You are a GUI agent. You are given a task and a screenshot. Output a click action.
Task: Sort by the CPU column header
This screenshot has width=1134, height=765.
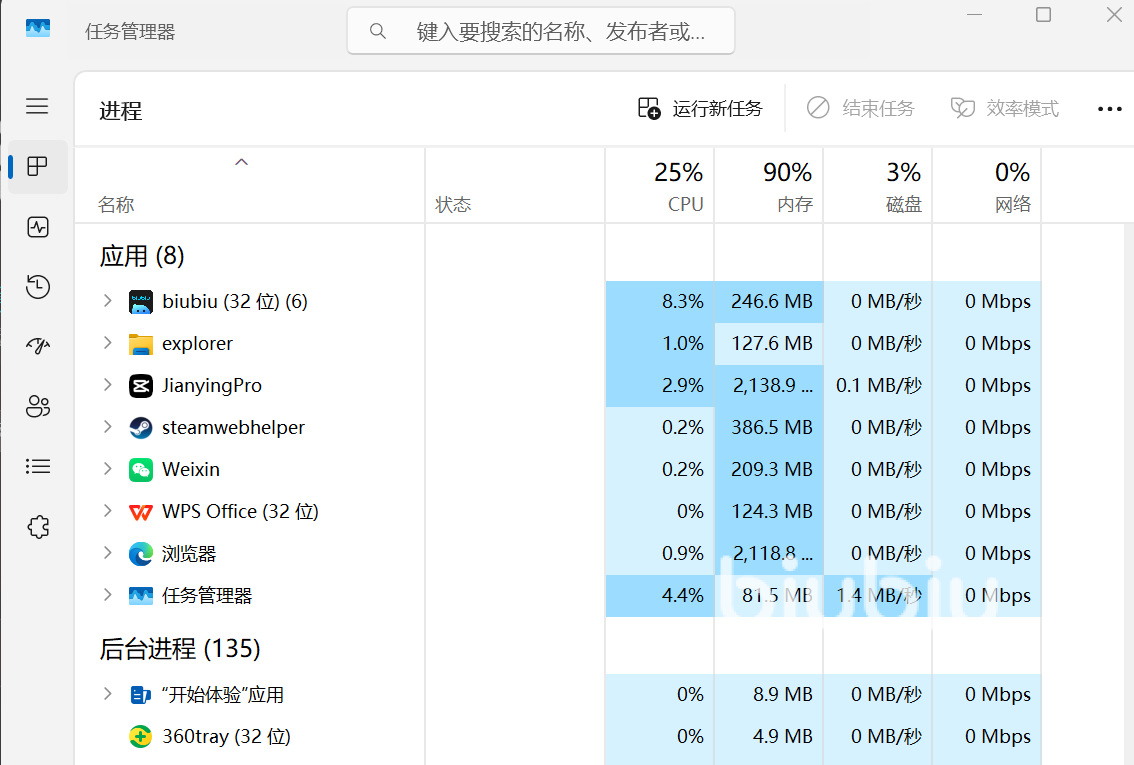pos(660,186)
